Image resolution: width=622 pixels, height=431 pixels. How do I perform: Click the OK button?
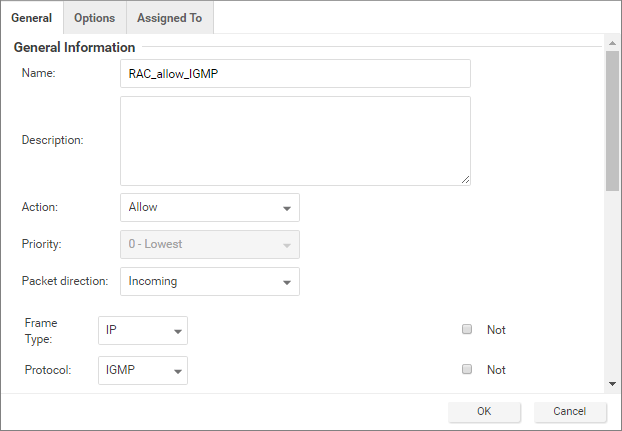[x=484, y=412]
